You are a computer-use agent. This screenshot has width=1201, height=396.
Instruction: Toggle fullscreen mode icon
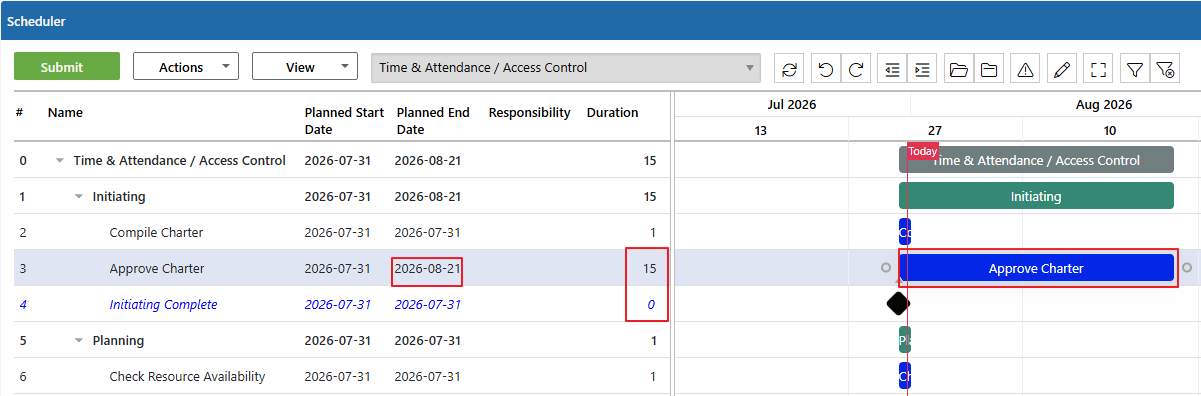pyautogui.click(x=1099, y=68)
